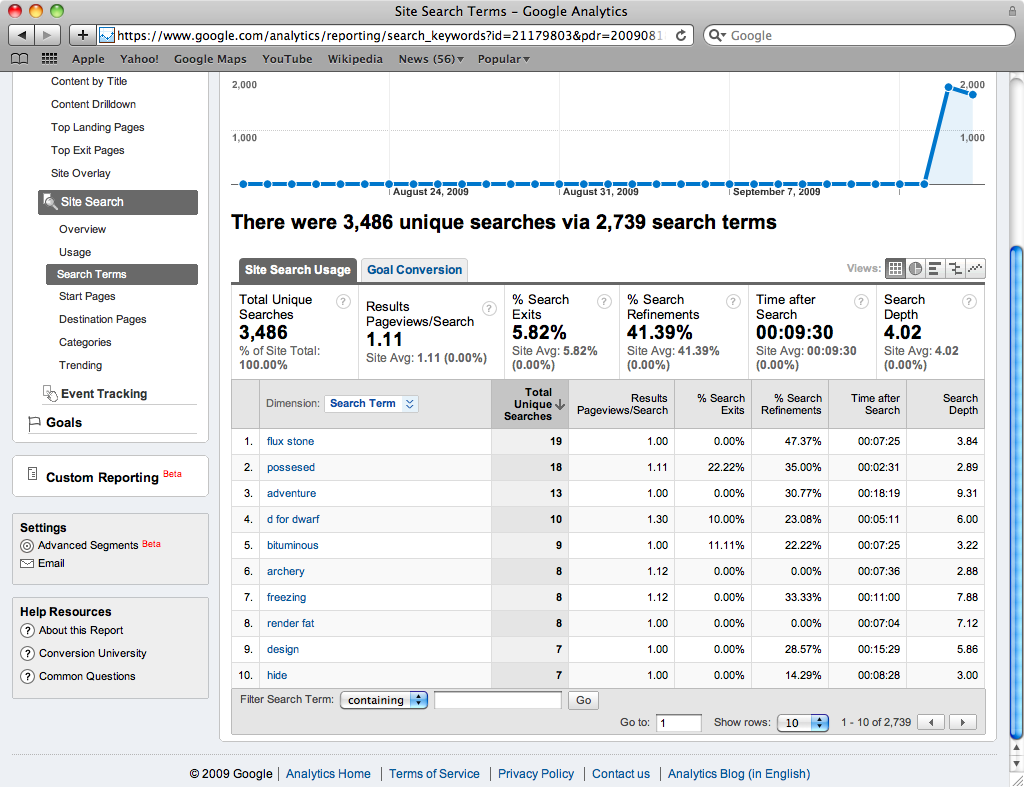The image size is (1024, 787).
Task: Open help for Results Pageviews/Search metric
Action: (489, 308)
